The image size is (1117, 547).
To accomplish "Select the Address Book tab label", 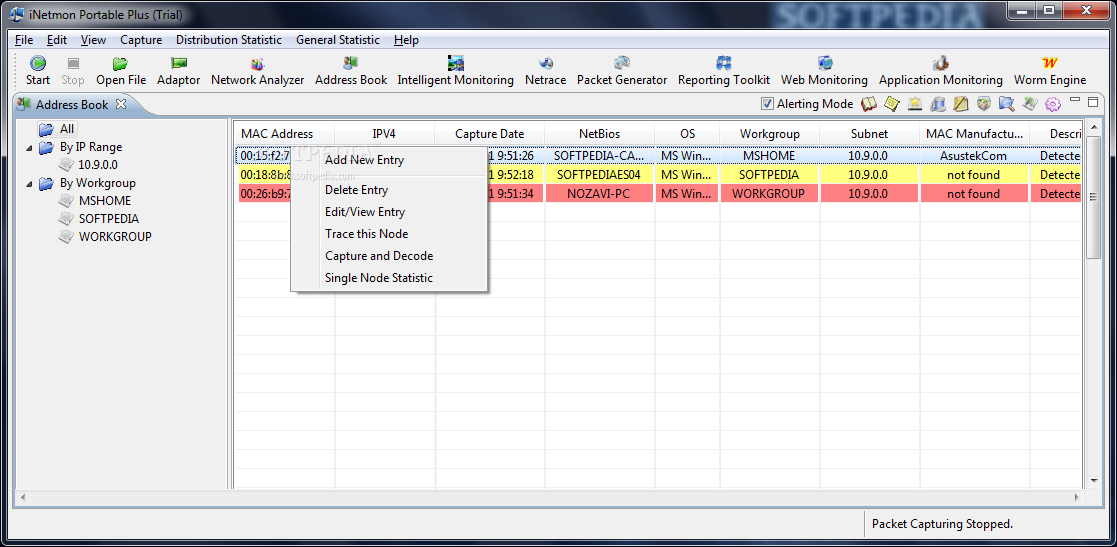I will click(72, 105).
